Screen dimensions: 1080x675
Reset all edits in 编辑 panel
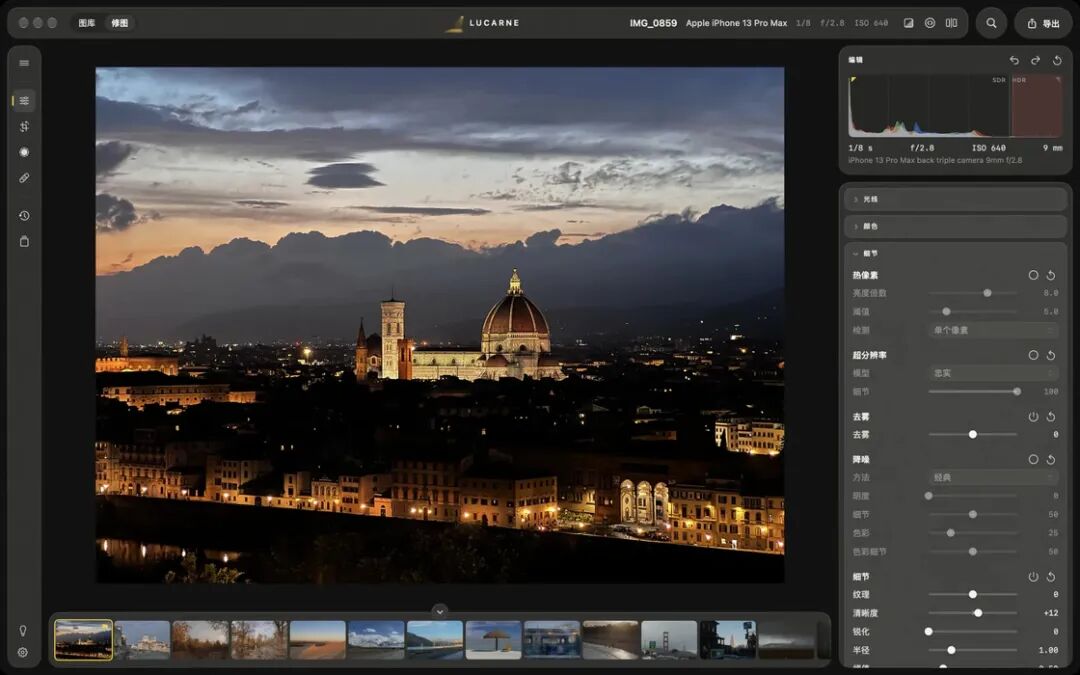pos(1057,61)
